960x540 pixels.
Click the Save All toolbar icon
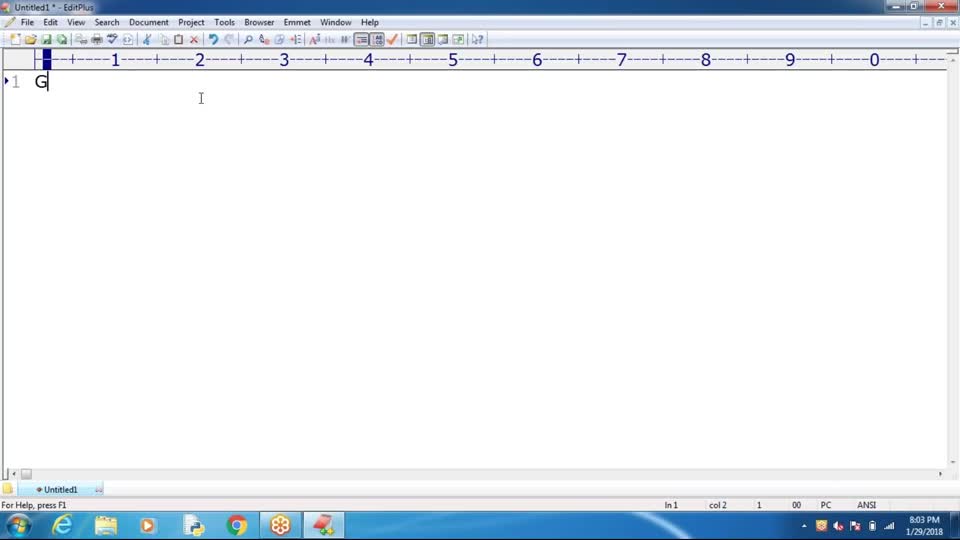(x=62, y=40)
